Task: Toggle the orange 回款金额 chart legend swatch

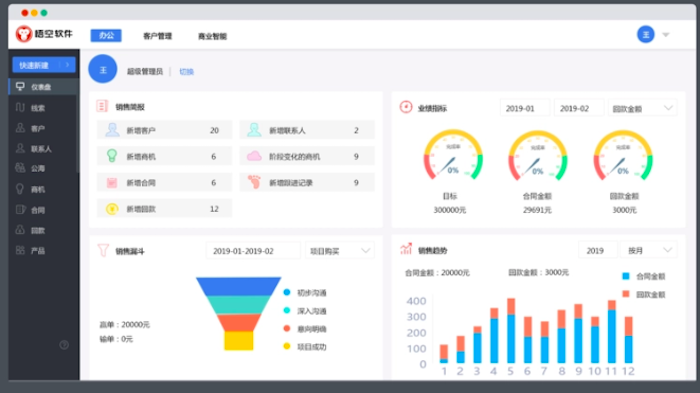Action: click(x=626, y=294)
